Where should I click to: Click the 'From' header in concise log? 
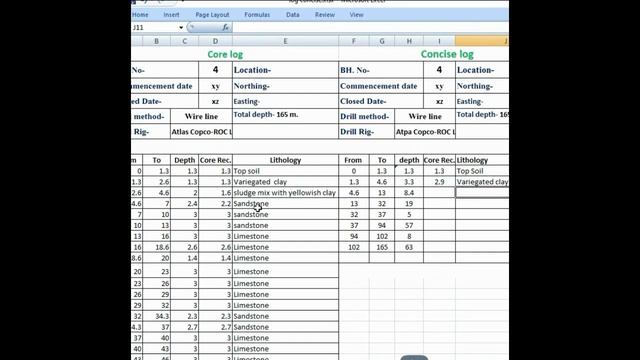(353, 160)
